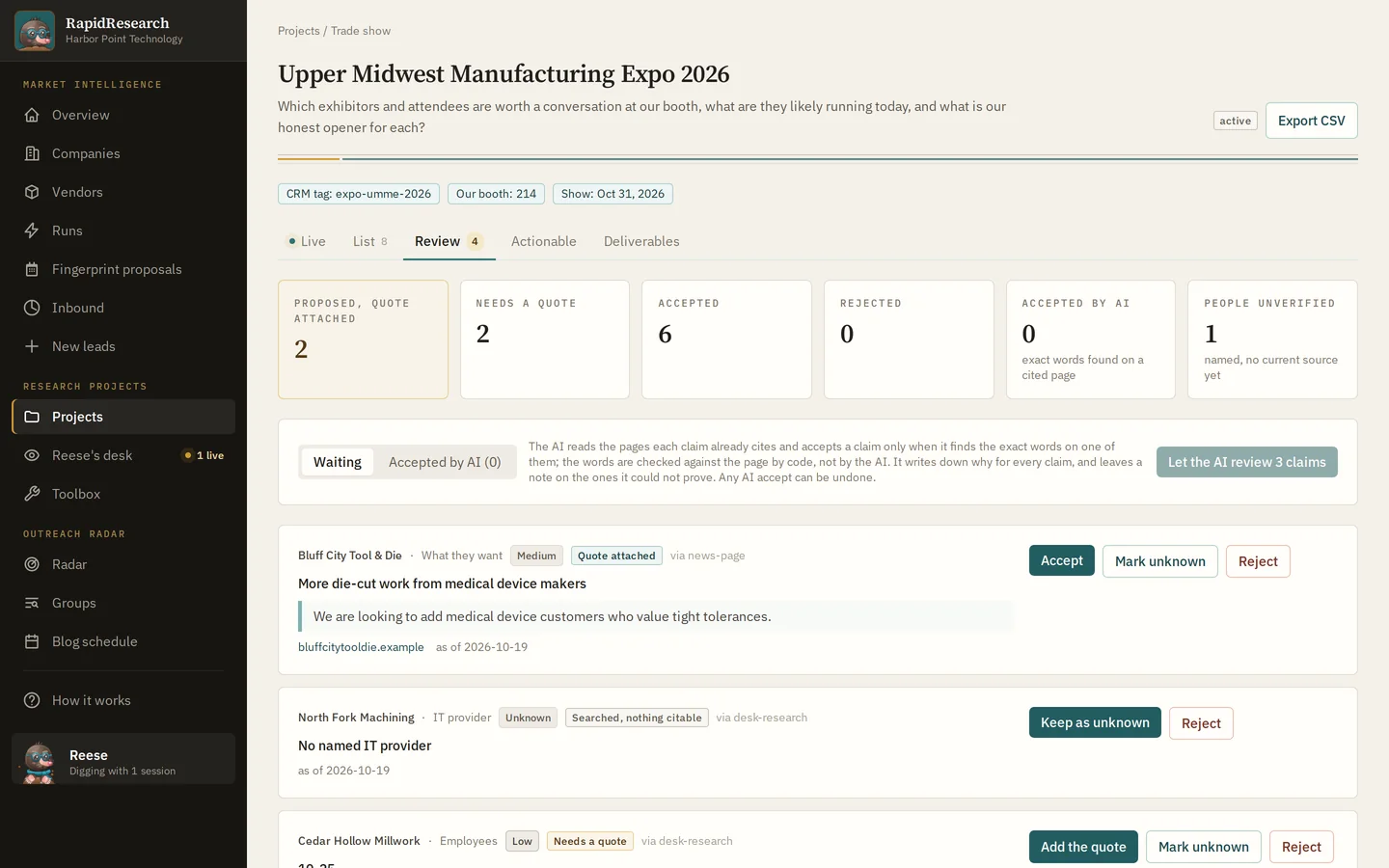This screenshot has width=1389, height=868.
Task: Open Overview via its home icon
Action: pos(32,115)
